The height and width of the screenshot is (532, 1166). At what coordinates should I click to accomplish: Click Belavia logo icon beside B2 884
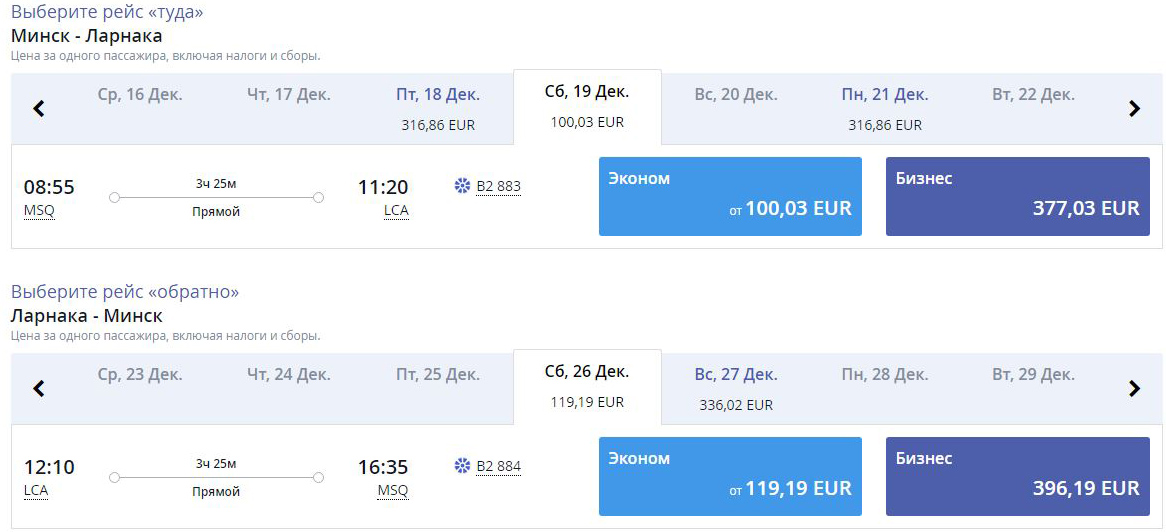pyautogui.click(x=463, y=467)
